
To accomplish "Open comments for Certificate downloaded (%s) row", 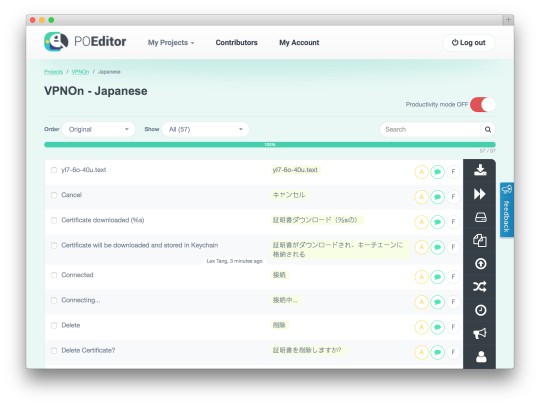I will pos(437,222).
